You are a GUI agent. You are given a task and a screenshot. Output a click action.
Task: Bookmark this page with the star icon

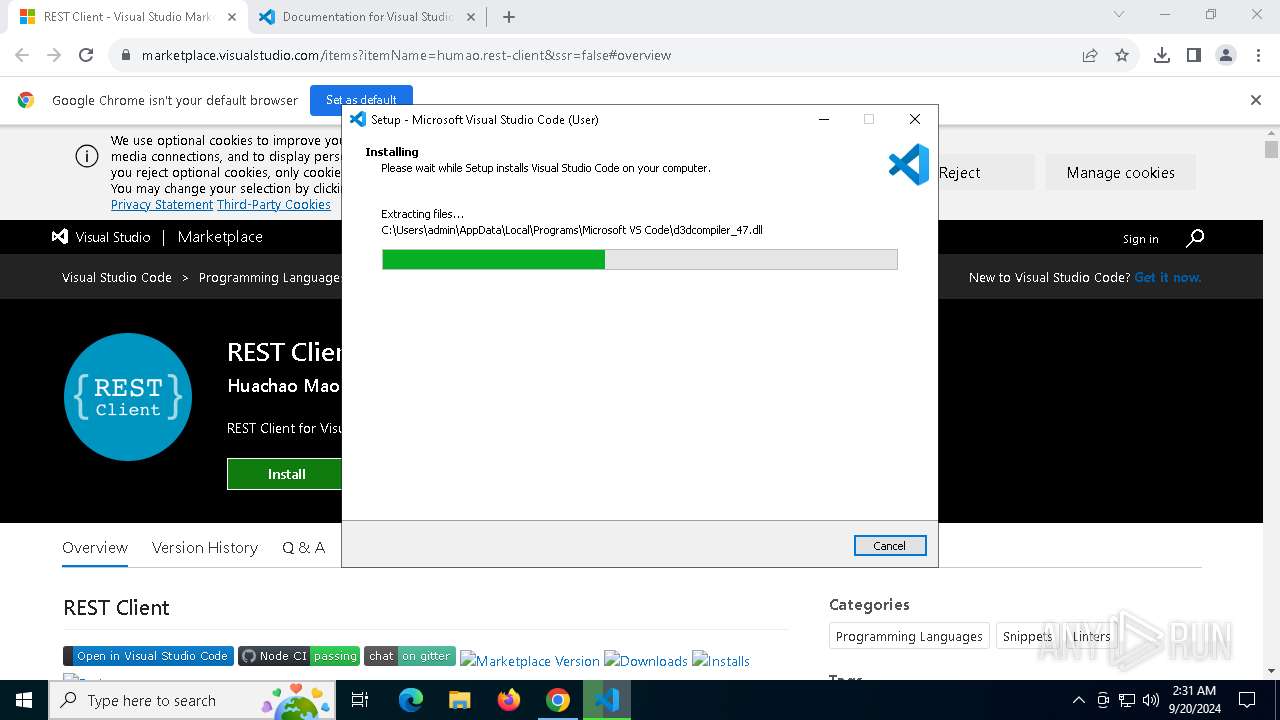pyautogui.click(x=1122, y=55)
